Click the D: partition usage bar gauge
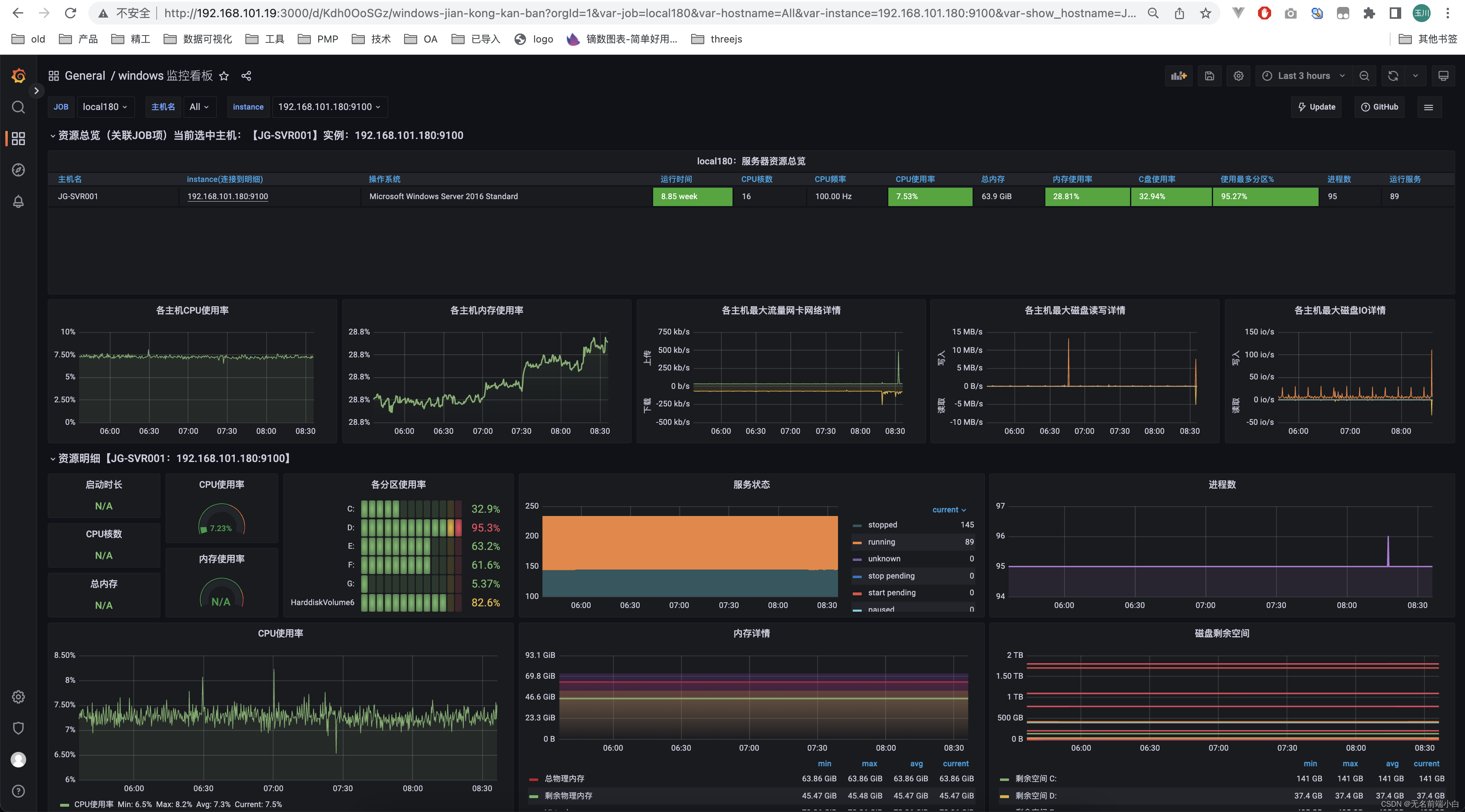1465x812 pixels. [411, 528]
